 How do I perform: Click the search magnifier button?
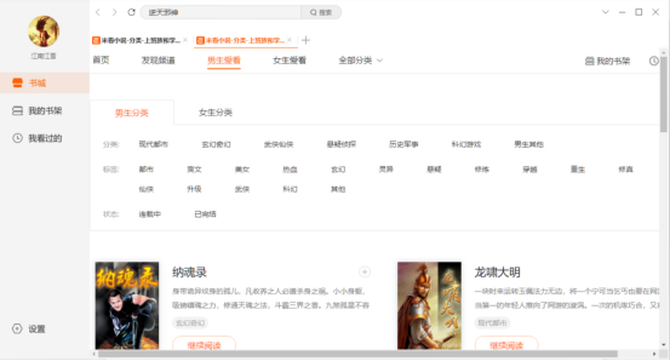point(321,12)
